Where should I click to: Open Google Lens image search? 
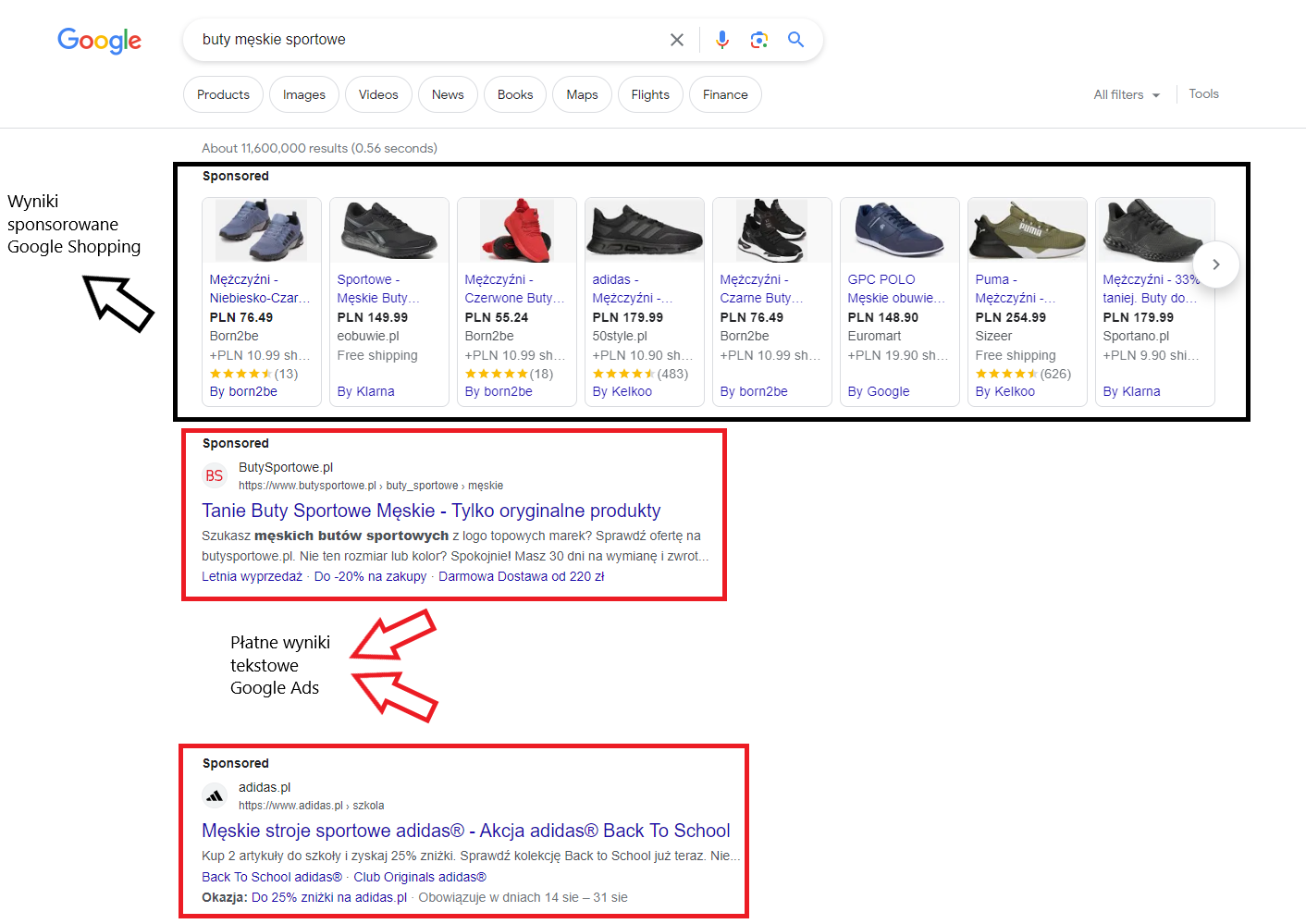(759, 40)
